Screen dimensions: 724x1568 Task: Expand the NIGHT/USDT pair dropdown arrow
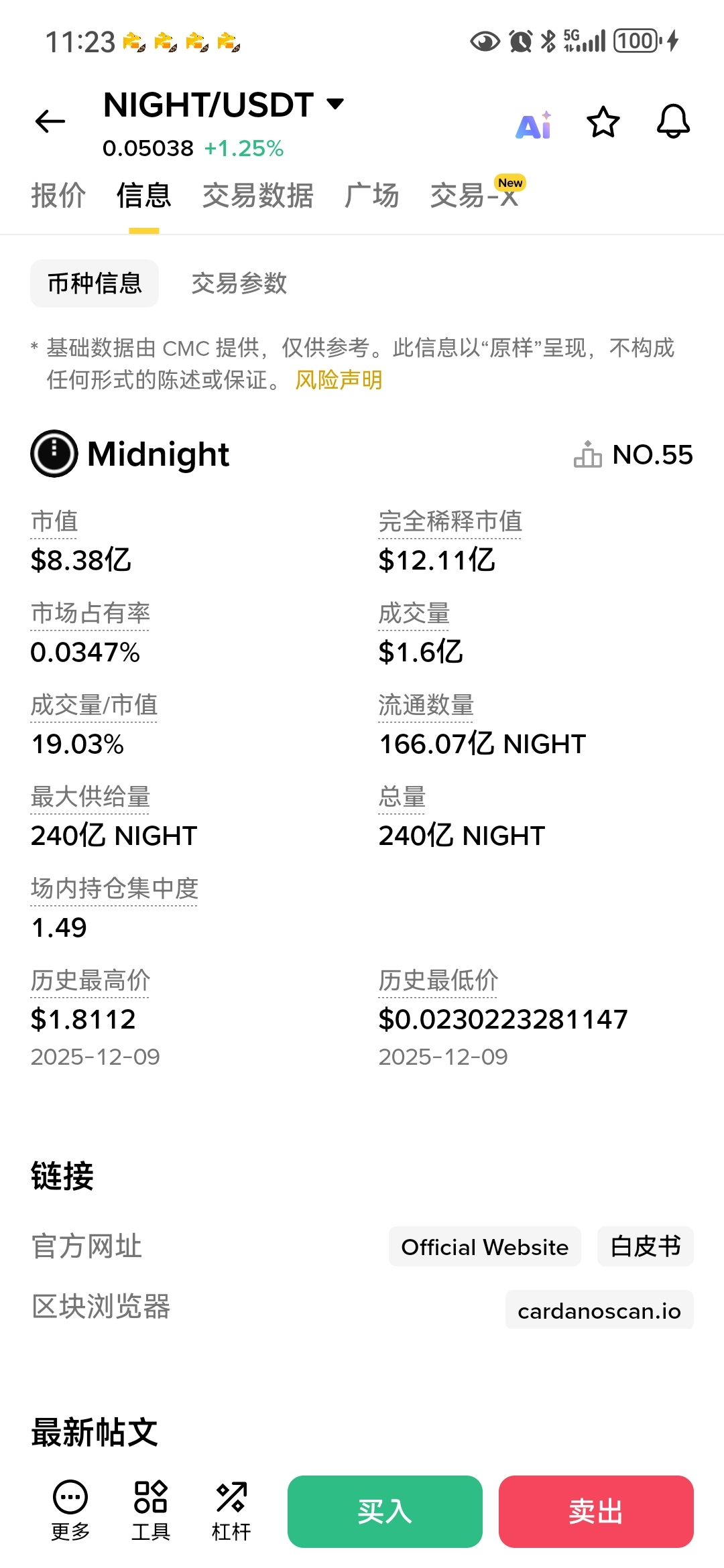335,104
